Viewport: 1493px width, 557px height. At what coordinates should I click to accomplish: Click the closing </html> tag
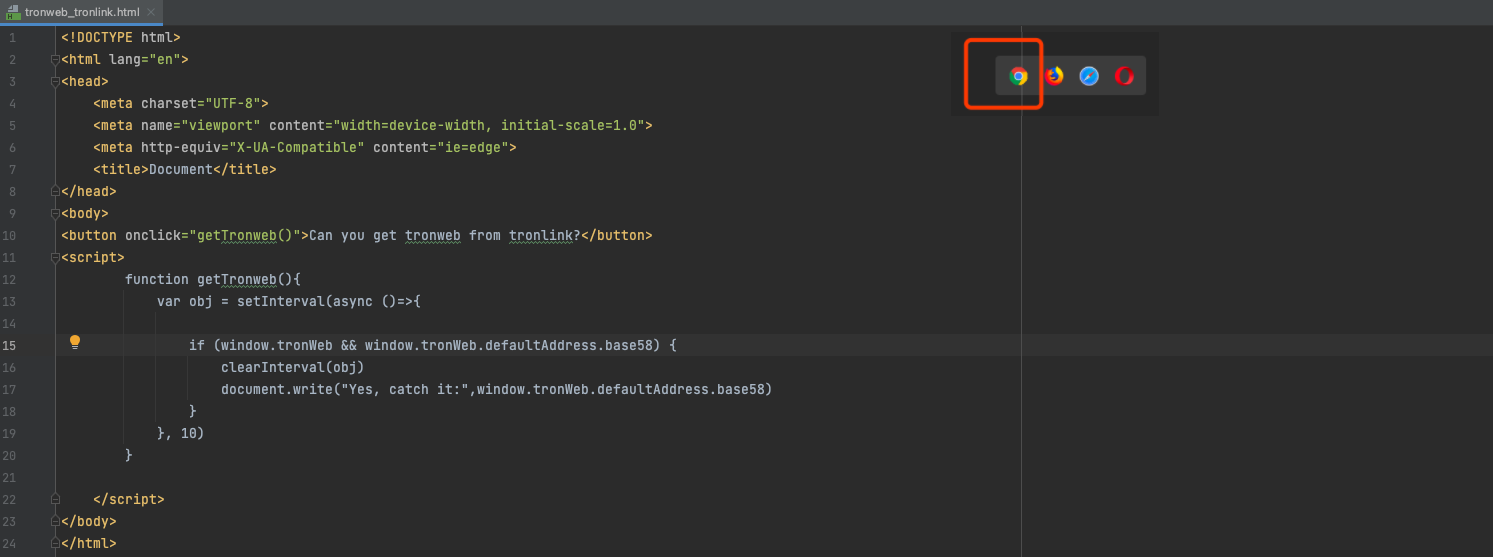[89, 543]
